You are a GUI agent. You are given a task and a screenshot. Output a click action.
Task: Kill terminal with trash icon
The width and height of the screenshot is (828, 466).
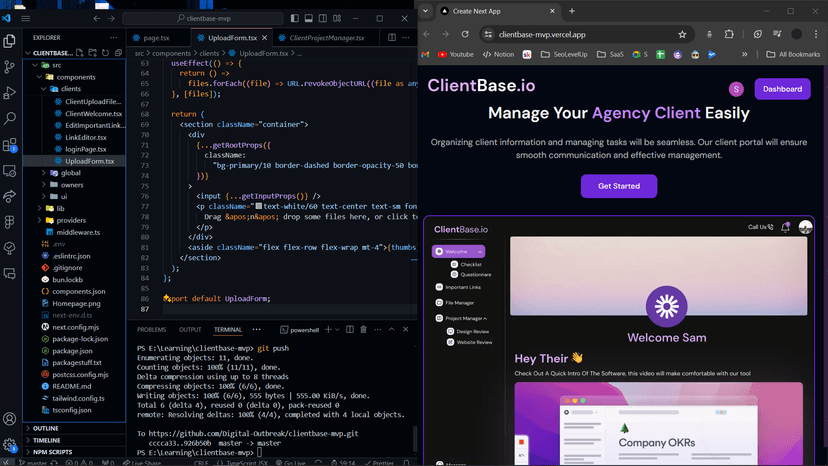tap(363, 329)
